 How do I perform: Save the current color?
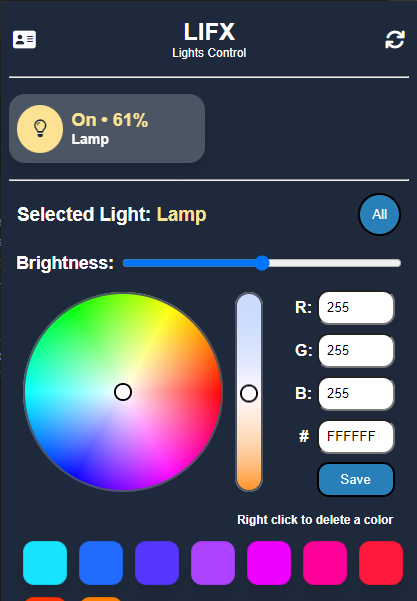tap(356, 479)
